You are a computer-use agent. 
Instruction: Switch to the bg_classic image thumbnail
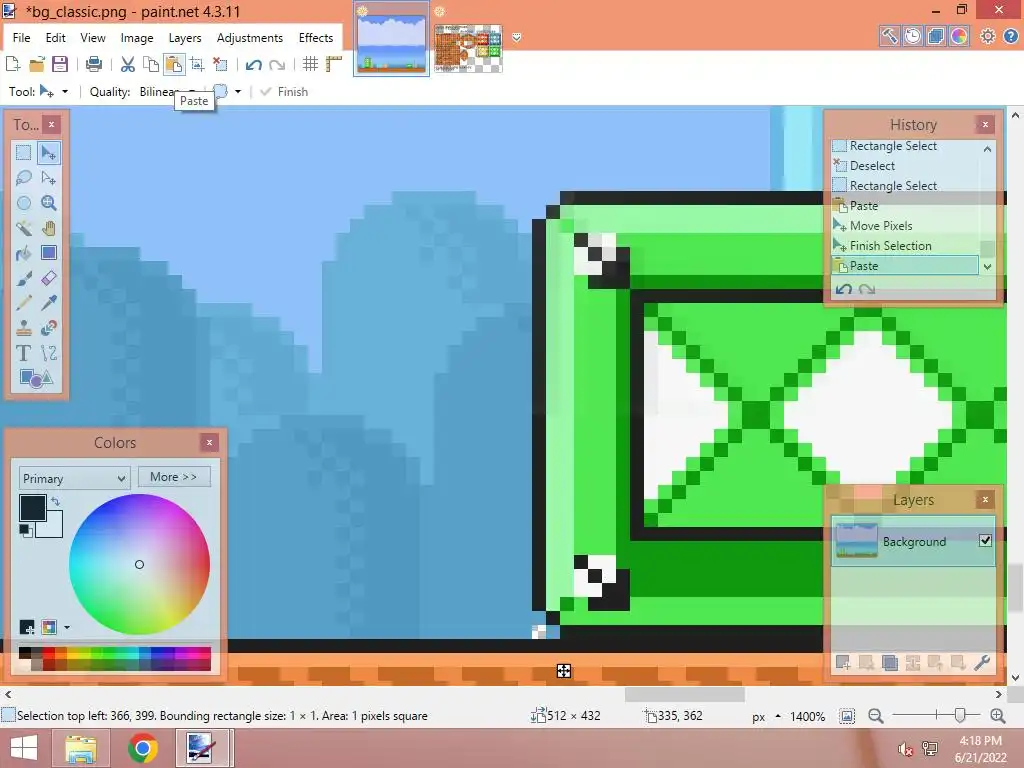392,39
